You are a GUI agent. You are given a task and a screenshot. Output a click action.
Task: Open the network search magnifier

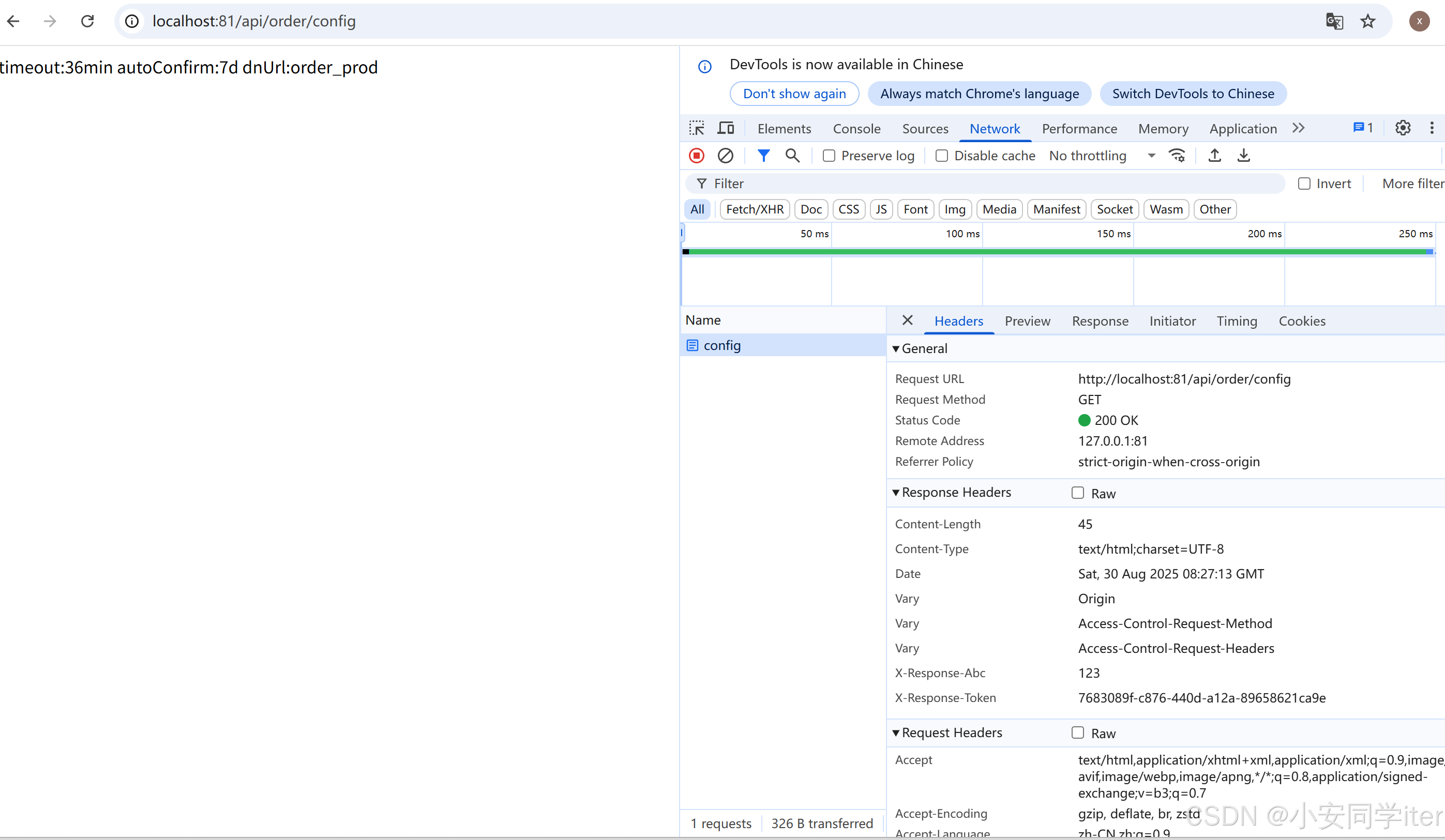click(792, 155)
